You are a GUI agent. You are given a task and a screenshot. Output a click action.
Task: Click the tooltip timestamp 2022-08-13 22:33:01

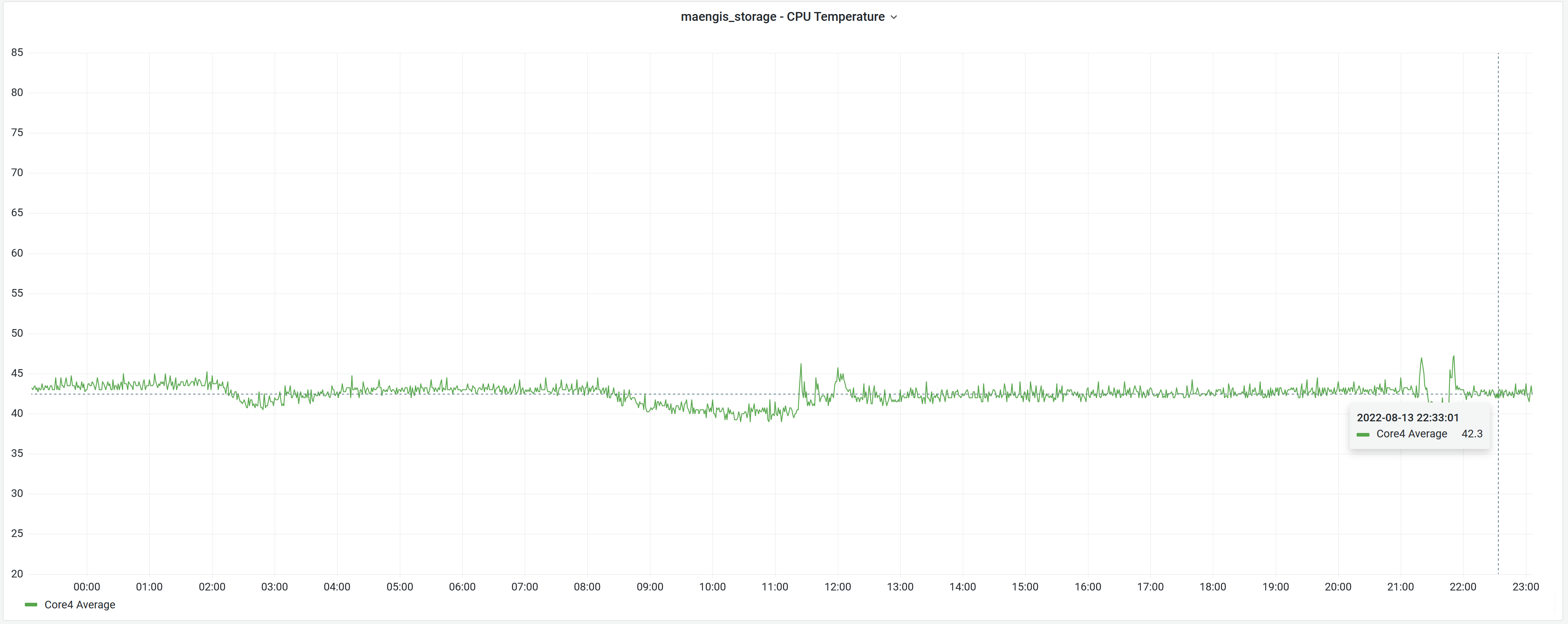point(1407,418)
